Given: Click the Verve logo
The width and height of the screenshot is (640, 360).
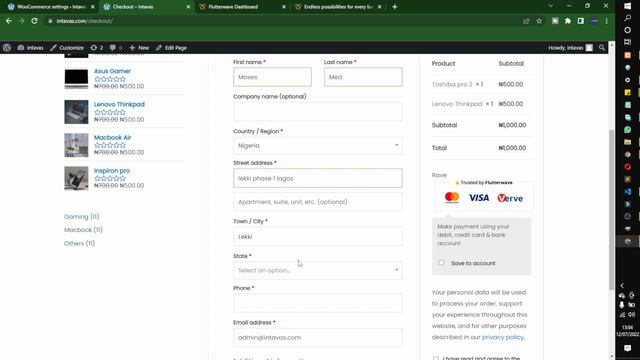Looking at the screenshot, I should [x=510, y=198].
